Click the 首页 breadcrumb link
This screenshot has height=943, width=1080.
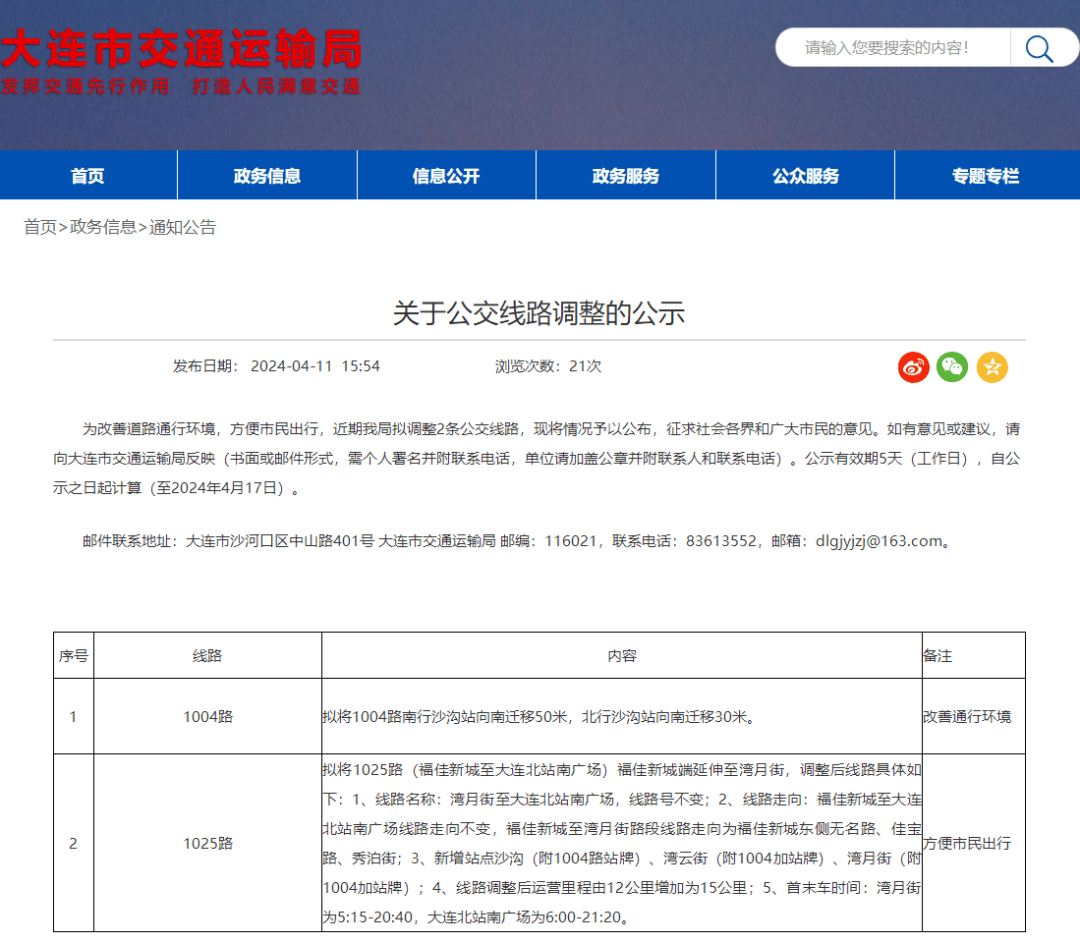(39, 228)
